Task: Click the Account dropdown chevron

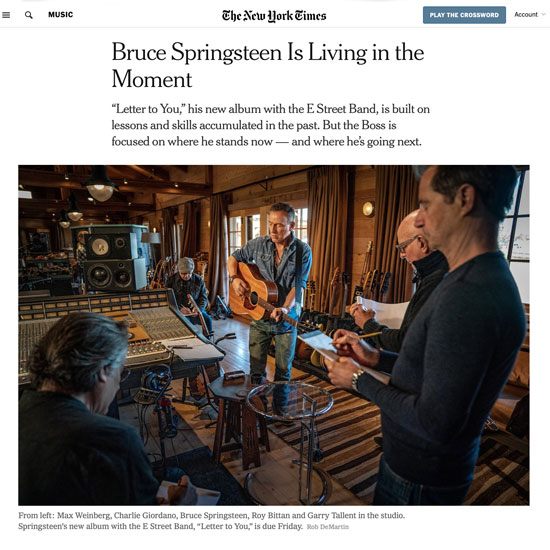Action: [543, 14]
